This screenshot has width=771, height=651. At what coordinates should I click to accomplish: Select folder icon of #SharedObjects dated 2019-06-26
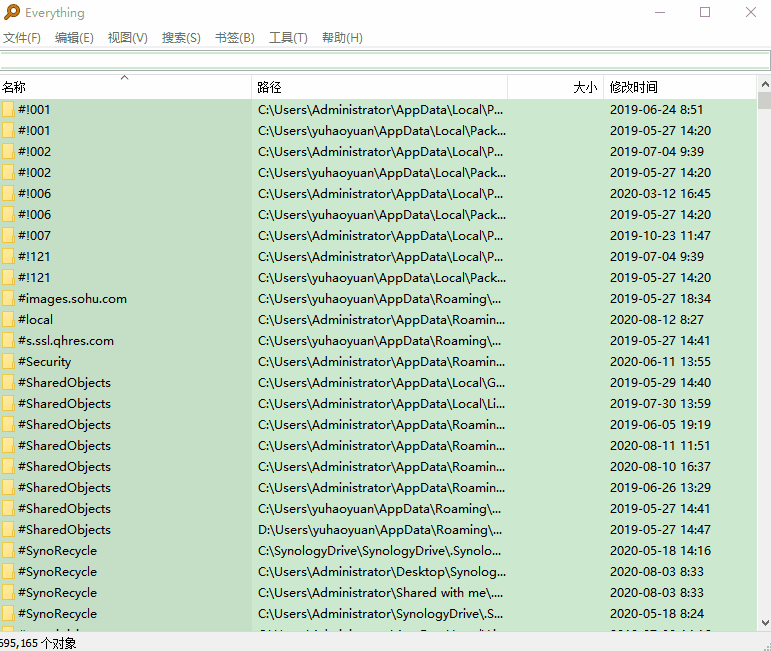[8, 488]
